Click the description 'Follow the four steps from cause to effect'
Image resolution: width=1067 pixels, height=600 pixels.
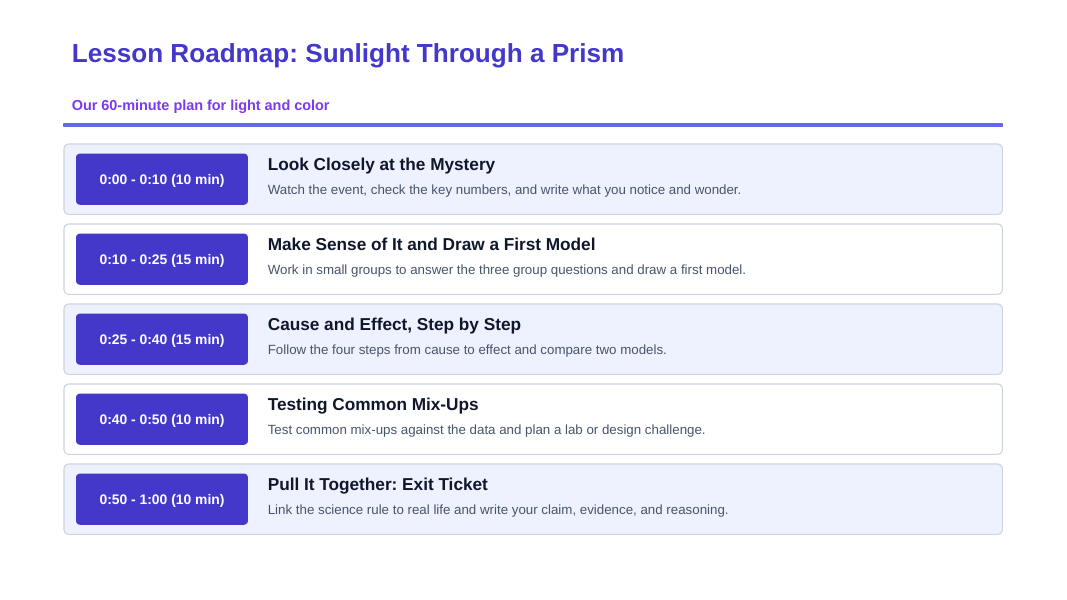tap(467, 350)
